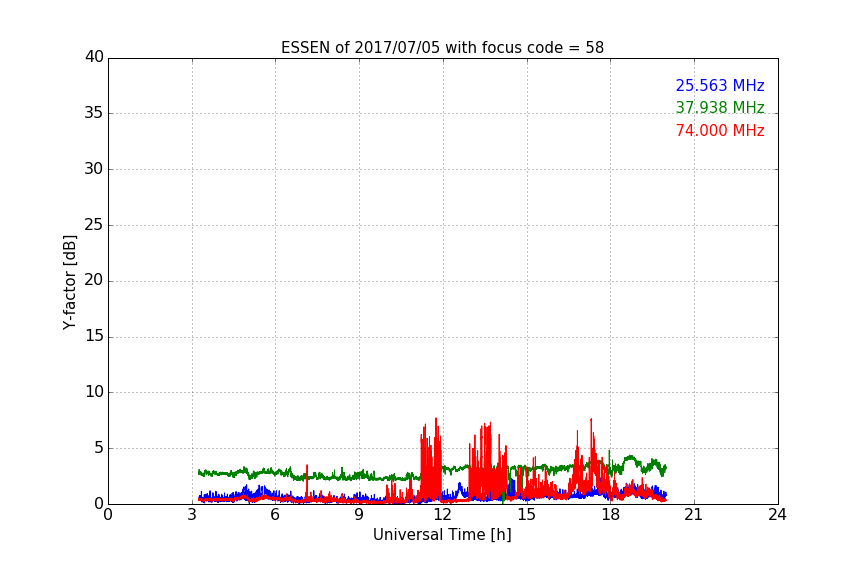The image size is (864, 576).
Task: Click x-axis tick label 12
Action: pos(442,515)
